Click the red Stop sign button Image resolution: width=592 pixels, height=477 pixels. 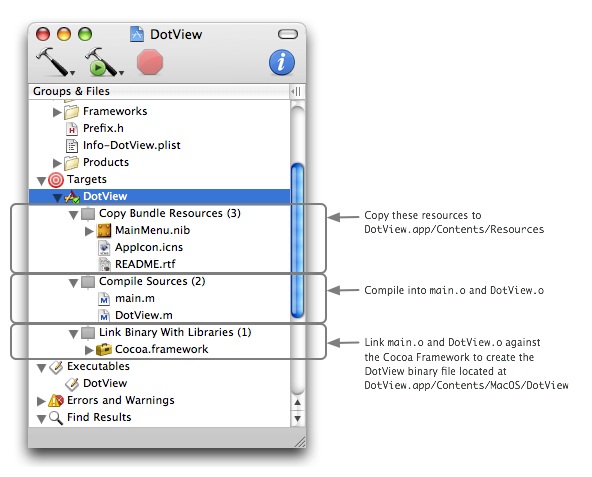coord(150,62)
